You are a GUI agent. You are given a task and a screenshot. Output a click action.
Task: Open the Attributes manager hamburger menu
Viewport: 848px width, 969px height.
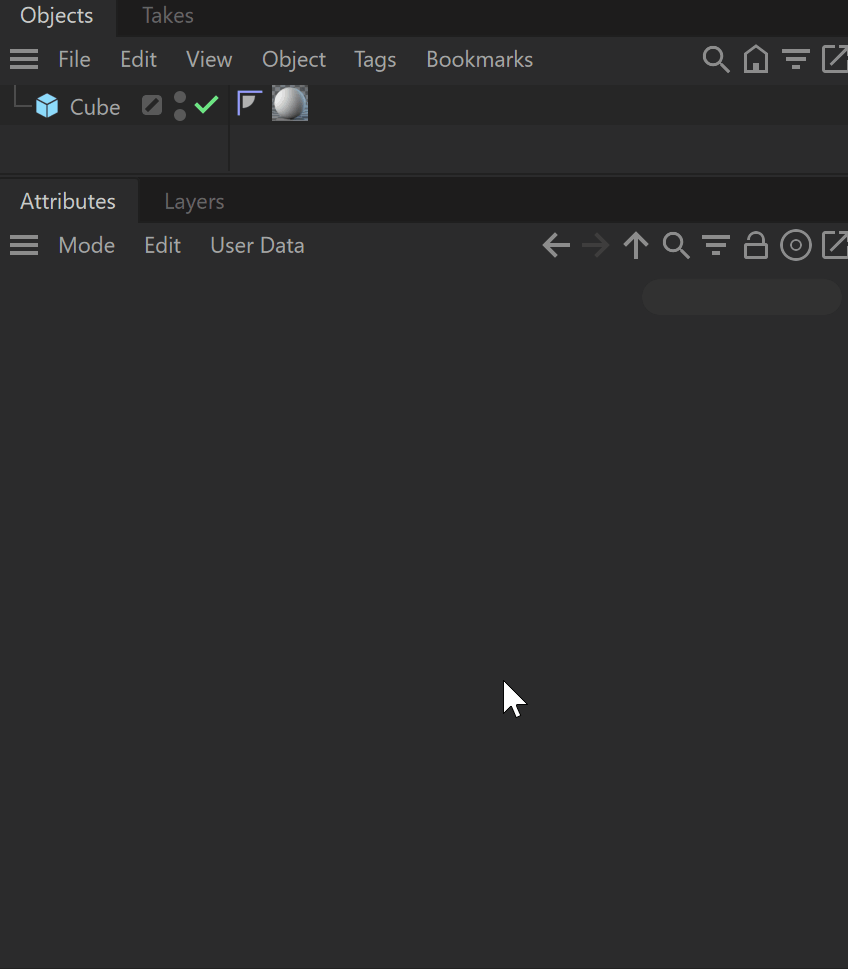tap(24, 245)
